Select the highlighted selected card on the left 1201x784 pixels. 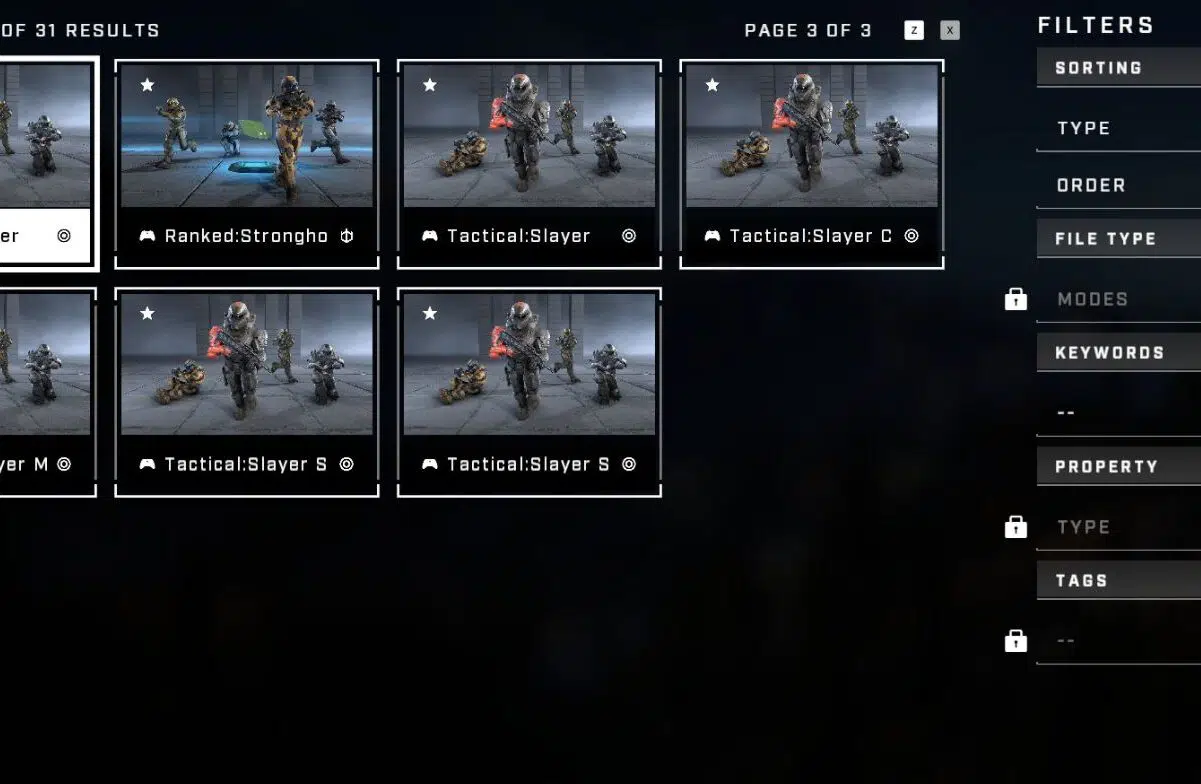point(47,164)
